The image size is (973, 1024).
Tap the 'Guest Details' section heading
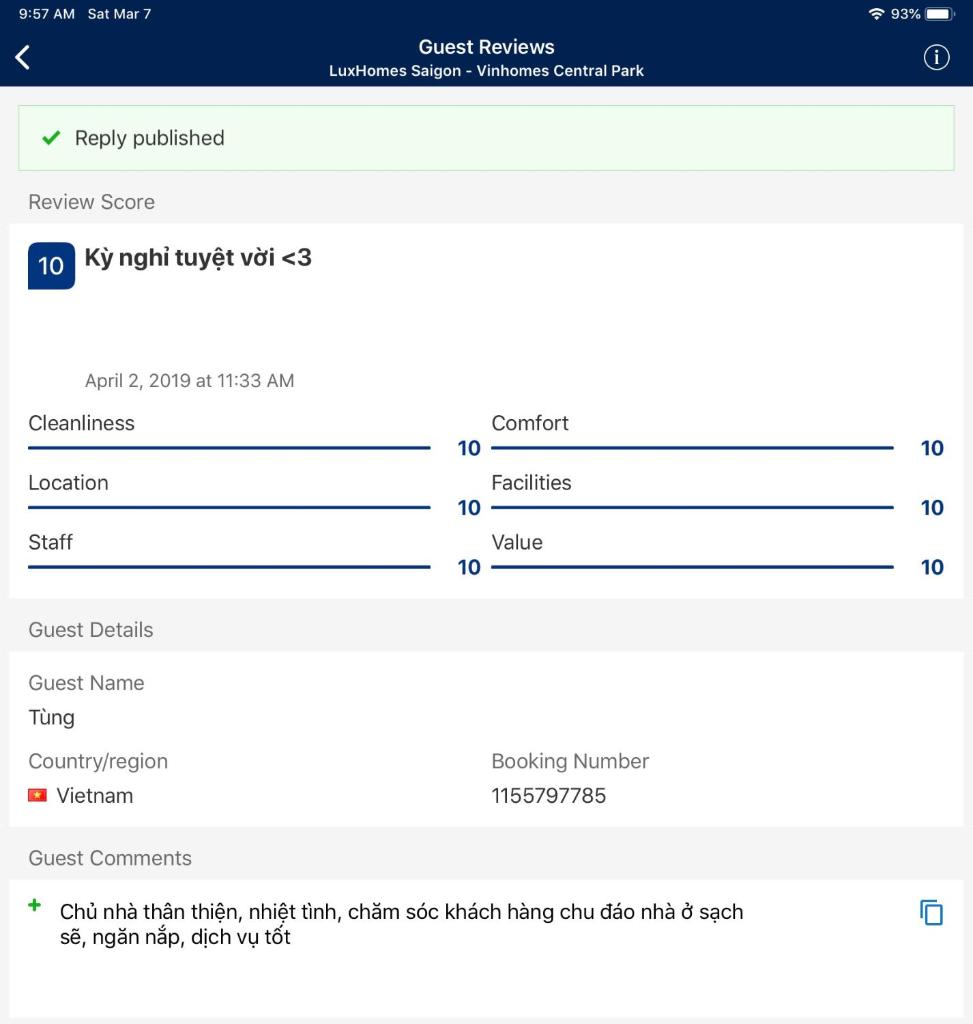91,630
